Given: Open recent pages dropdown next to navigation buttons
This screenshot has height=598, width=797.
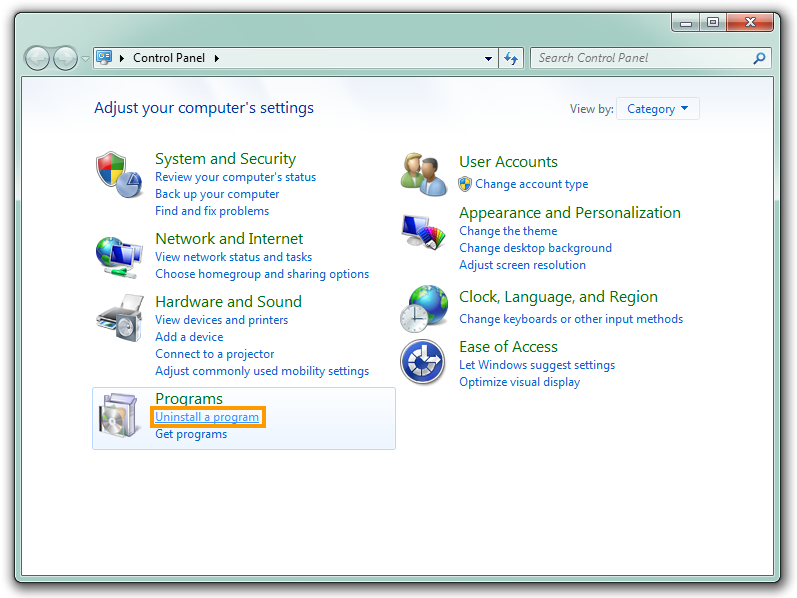Looking at the screenshot, I should click(85, 59).
